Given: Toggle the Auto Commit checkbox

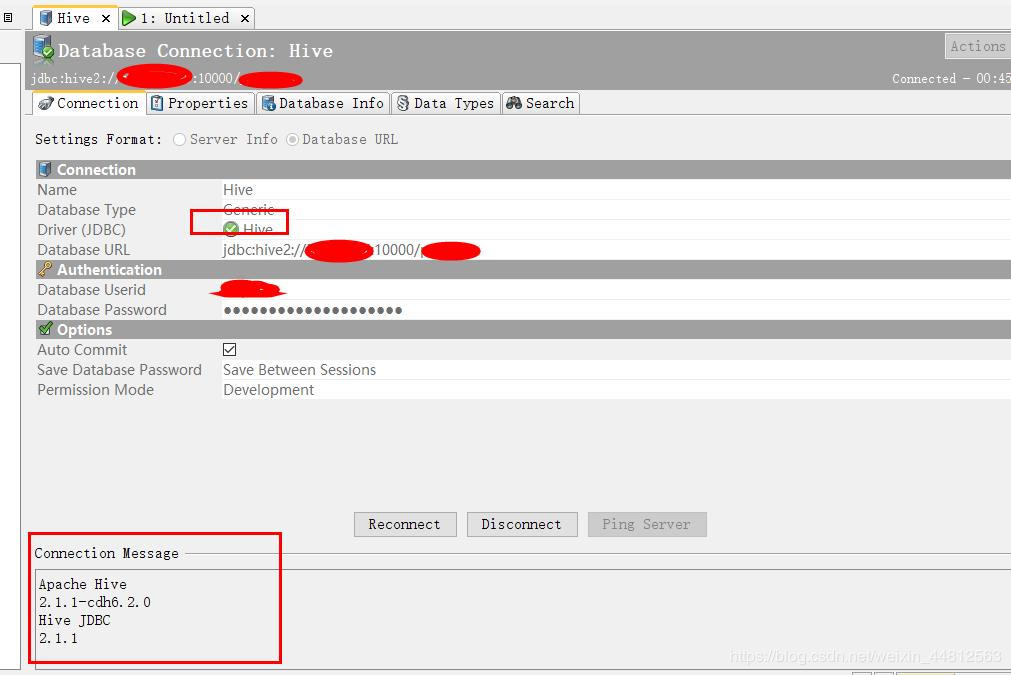Looking at the screenshot, I should pos(228,349).
